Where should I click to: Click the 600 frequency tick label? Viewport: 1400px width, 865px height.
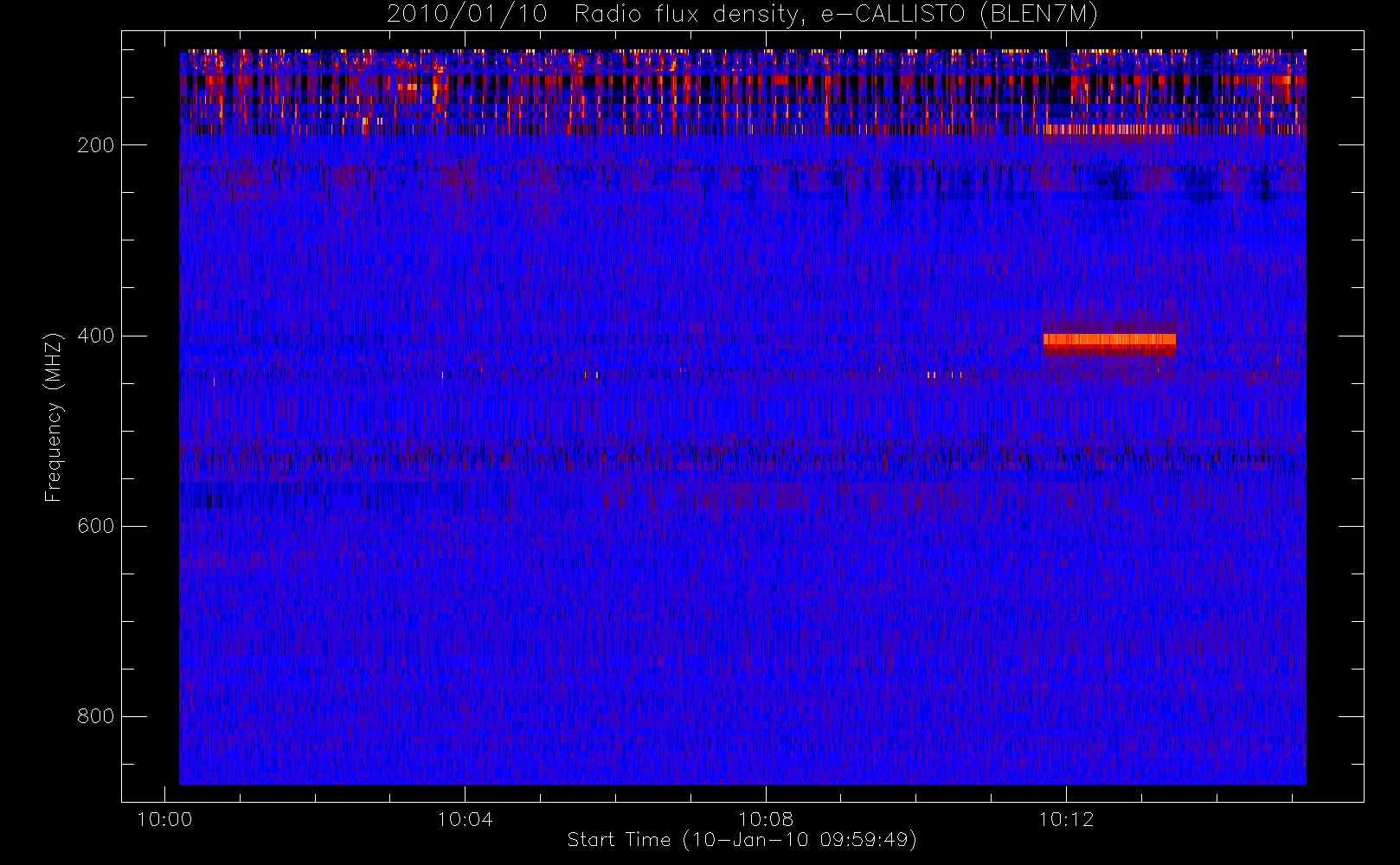(96, 526)
